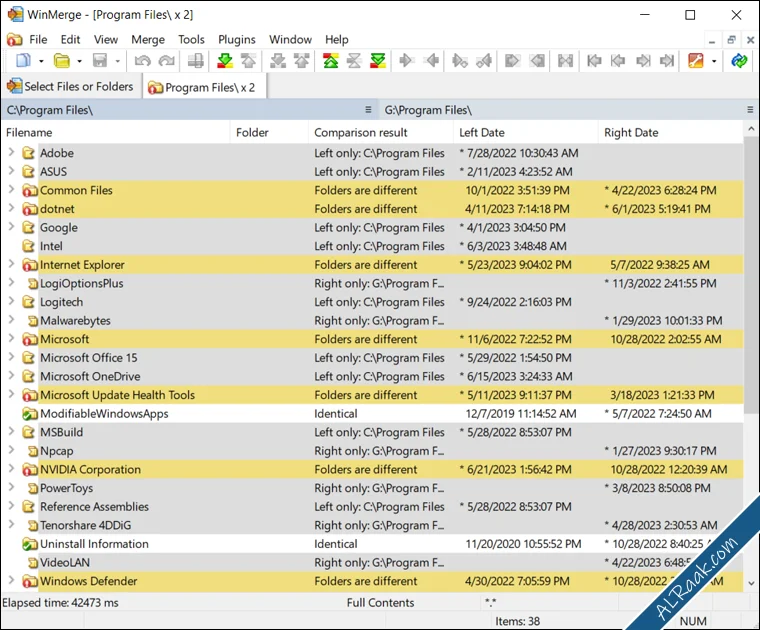Click Copy Right and Advance icon
The width and height of the screenshot is (760, 630).
click(x=459, y=61)
